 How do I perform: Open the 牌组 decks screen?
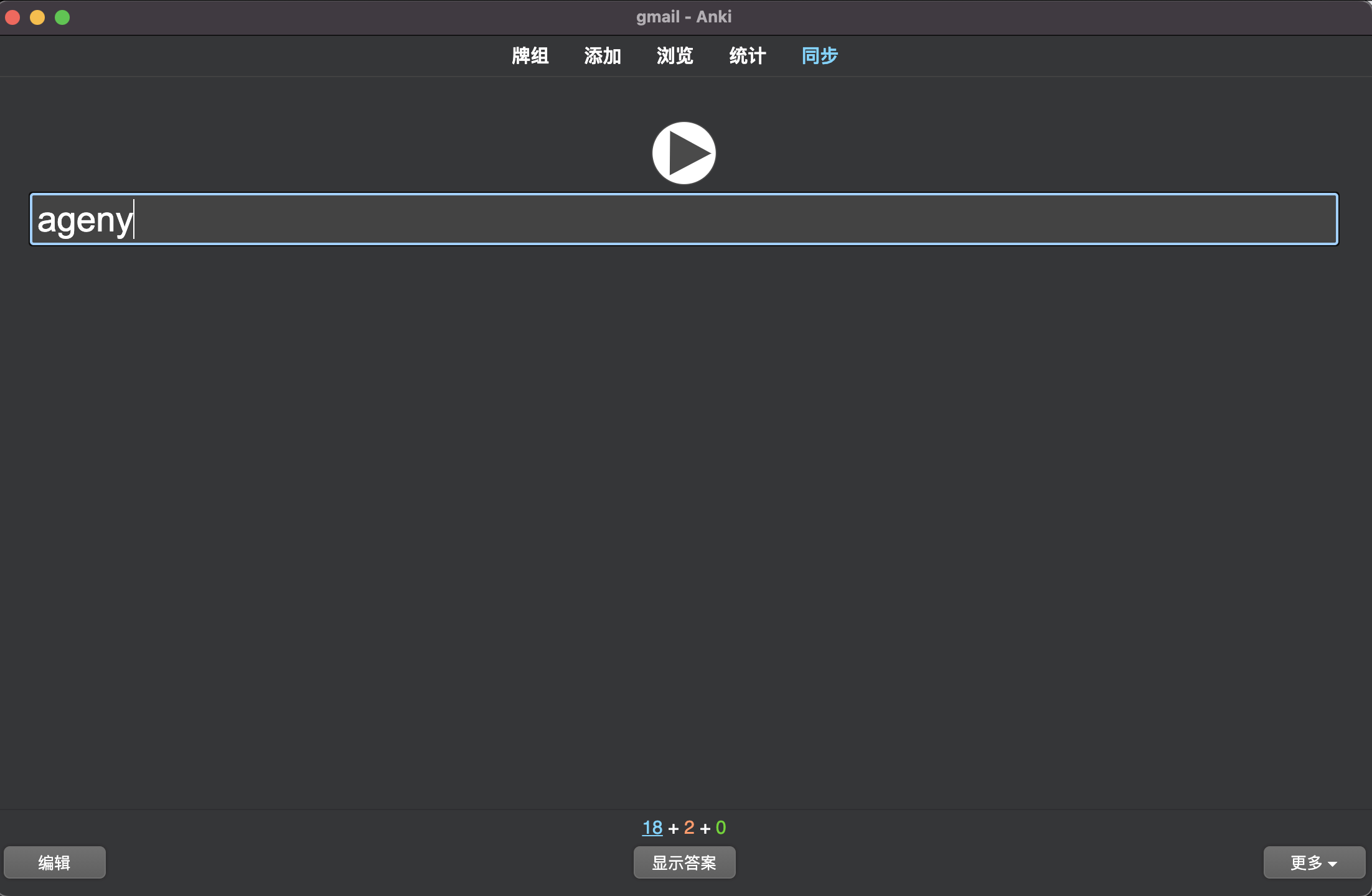530,56
